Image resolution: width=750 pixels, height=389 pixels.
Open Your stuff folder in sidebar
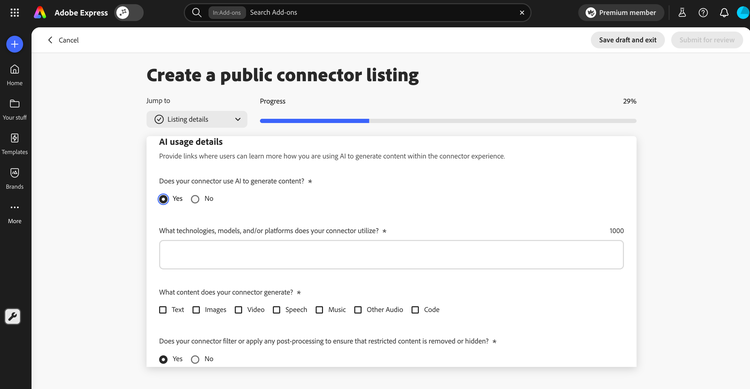15,109
